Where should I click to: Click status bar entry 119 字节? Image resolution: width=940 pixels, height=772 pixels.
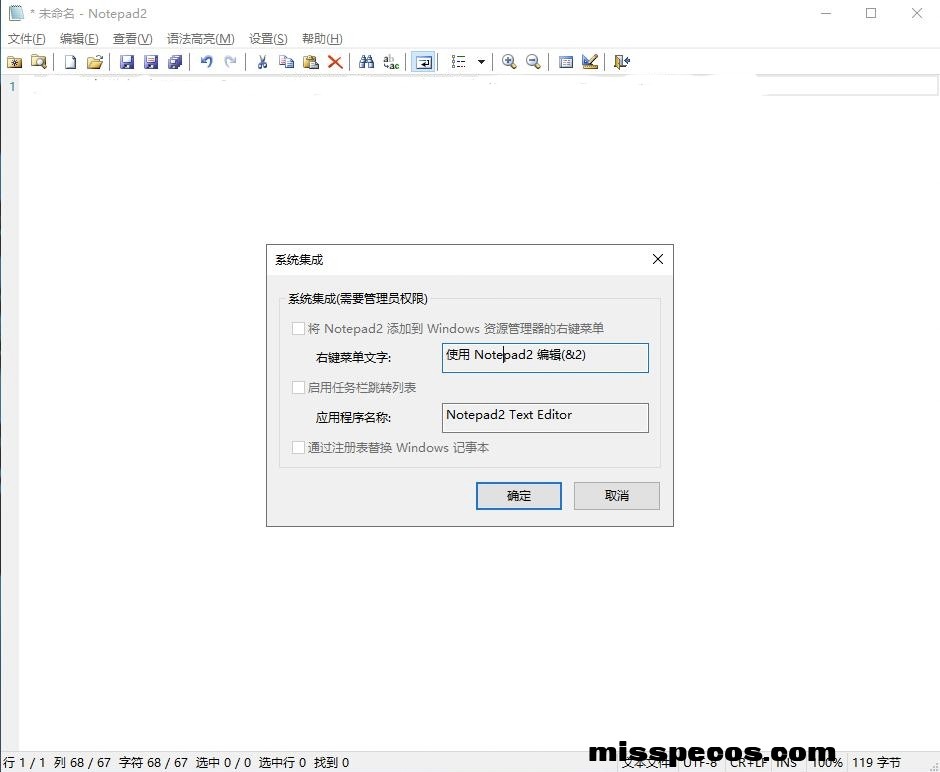[876, 762]
